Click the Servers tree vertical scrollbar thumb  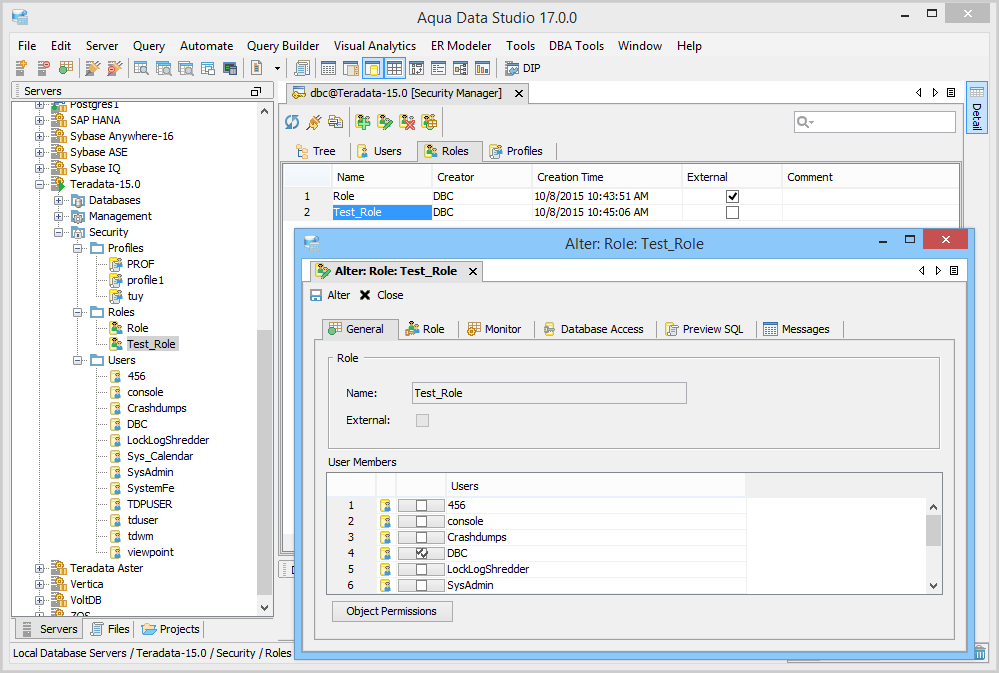(x=264, y=461)
